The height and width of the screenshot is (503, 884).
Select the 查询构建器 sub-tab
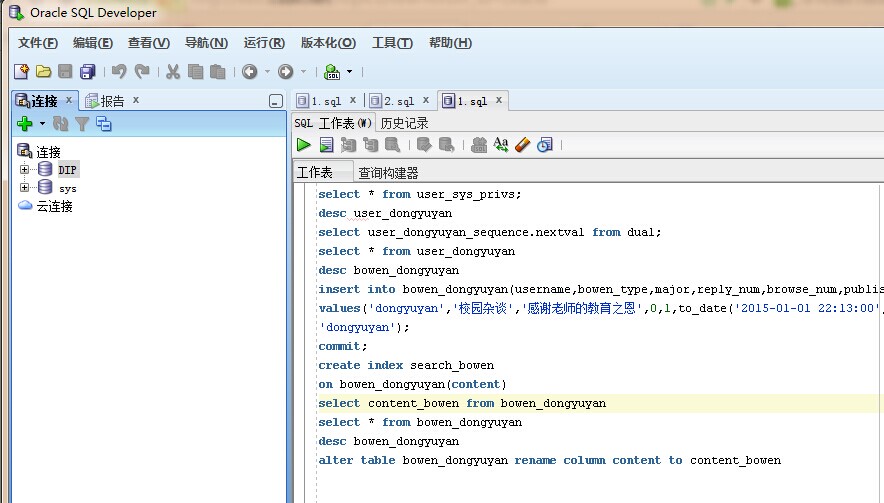click(x=388, y=173)
